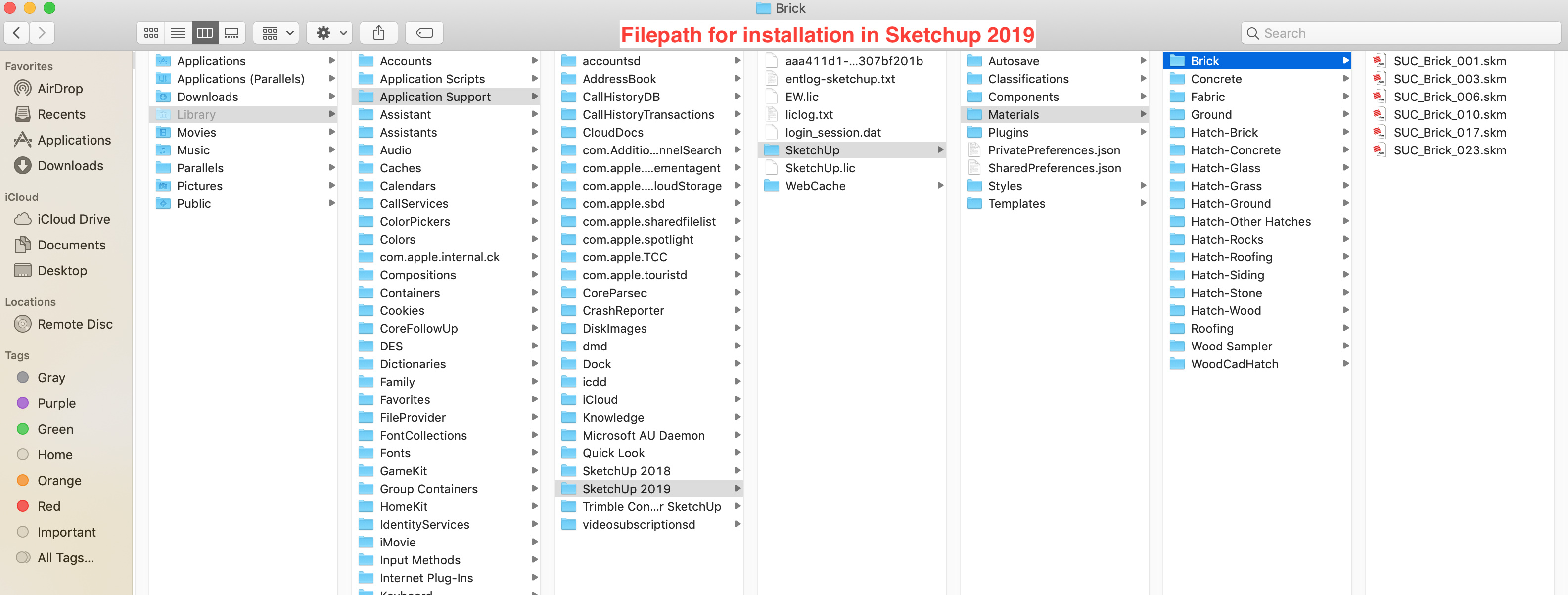This screenshot has width=1568, height=595.
Task: Select the SketchUp.lic file
Action: 852,168
